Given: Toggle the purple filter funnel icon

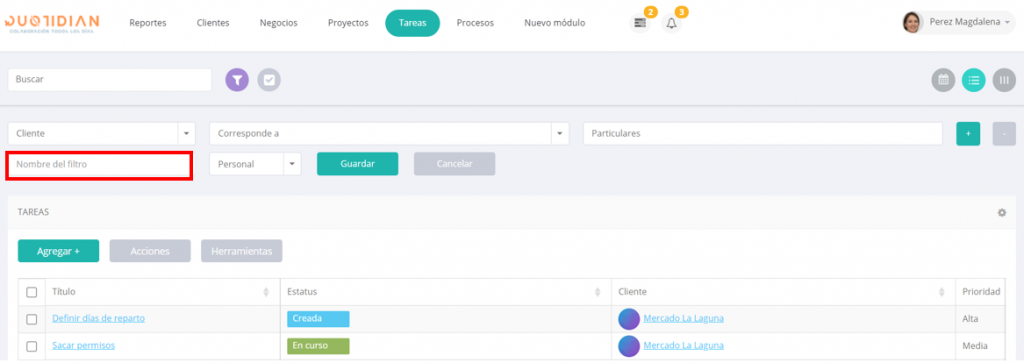Looking at the screenshot, I should 237,80.
